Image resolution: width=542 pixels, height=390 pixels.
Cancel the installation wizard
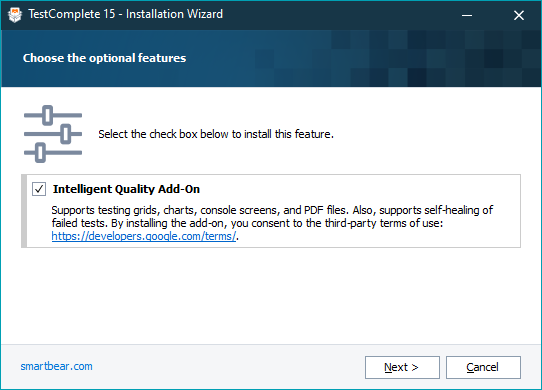coord(483,367)
